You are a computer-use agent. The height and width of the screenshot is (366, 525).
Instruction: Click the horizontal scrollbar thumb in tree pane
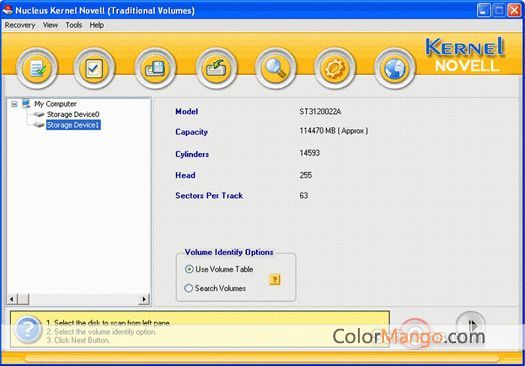click(x=23, y=299)
